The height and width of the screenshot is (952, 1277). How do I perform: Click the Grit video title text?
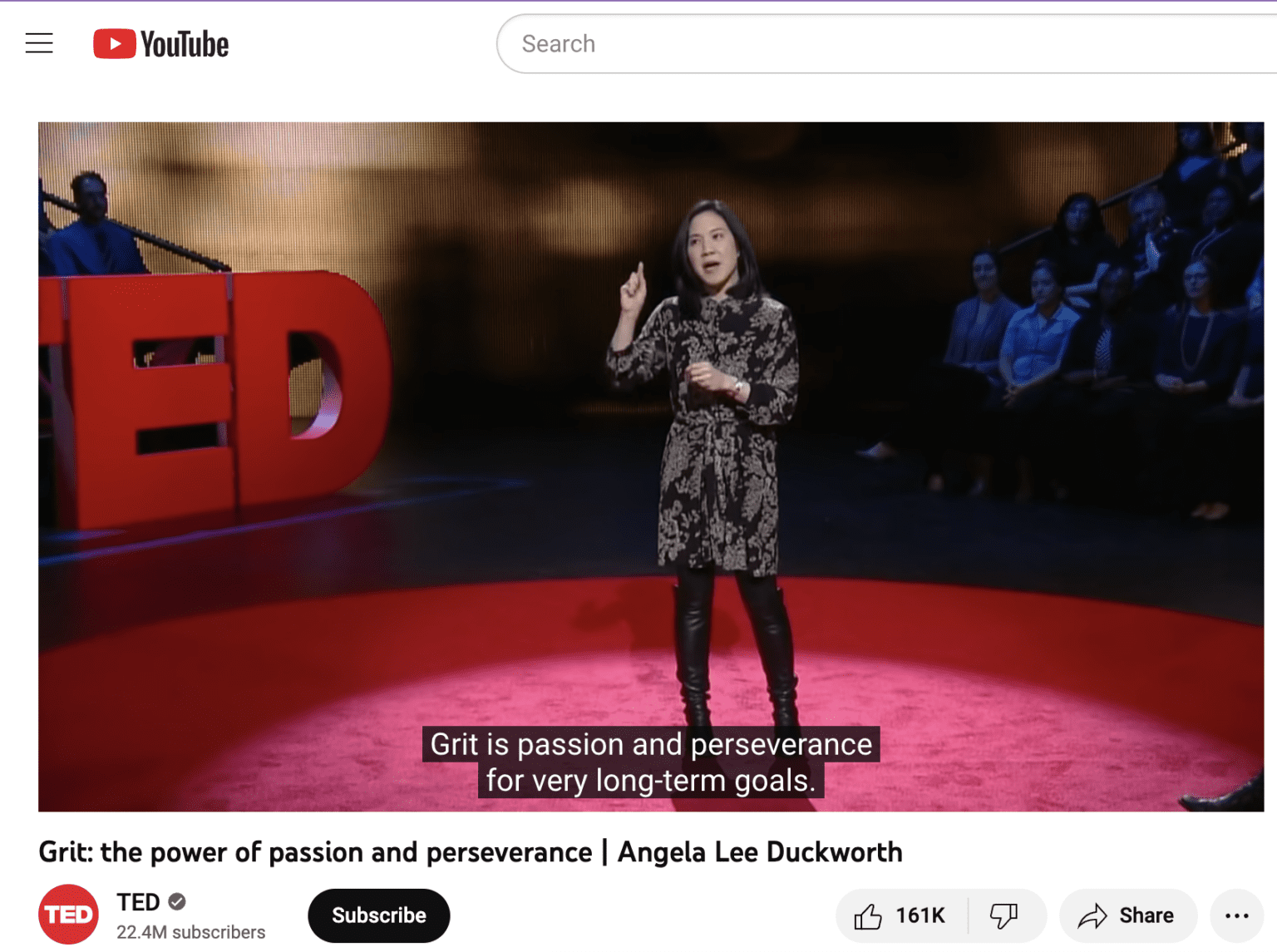click(470, 852)
